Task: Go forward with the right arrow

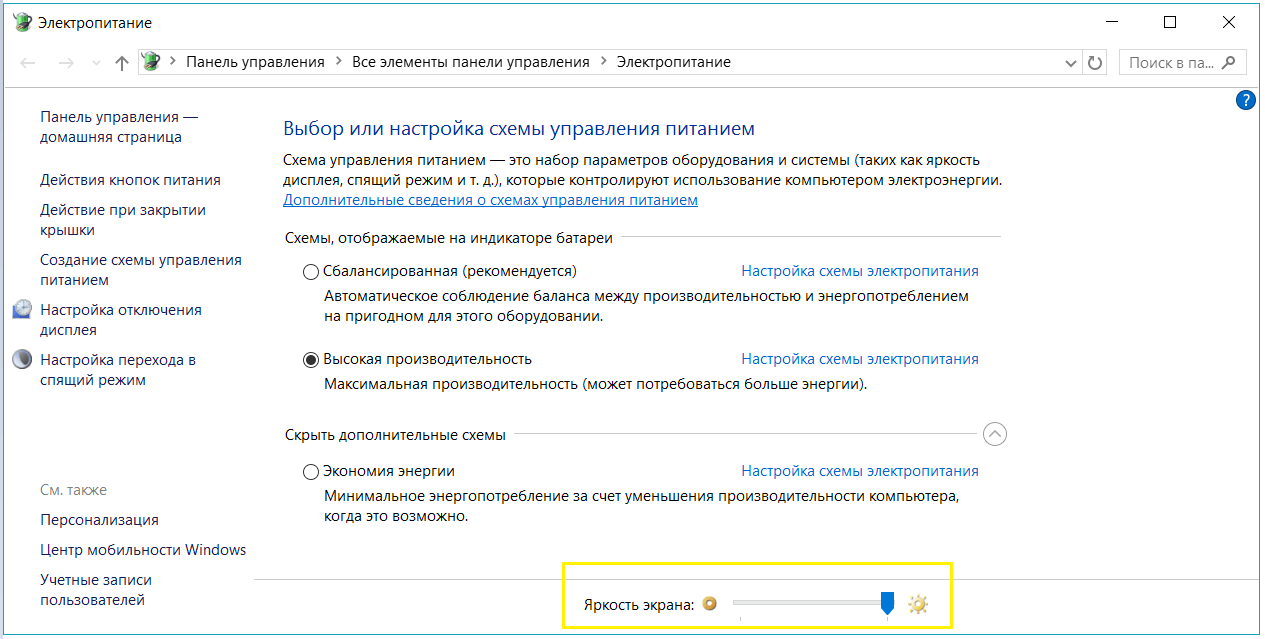Action: 66,62
